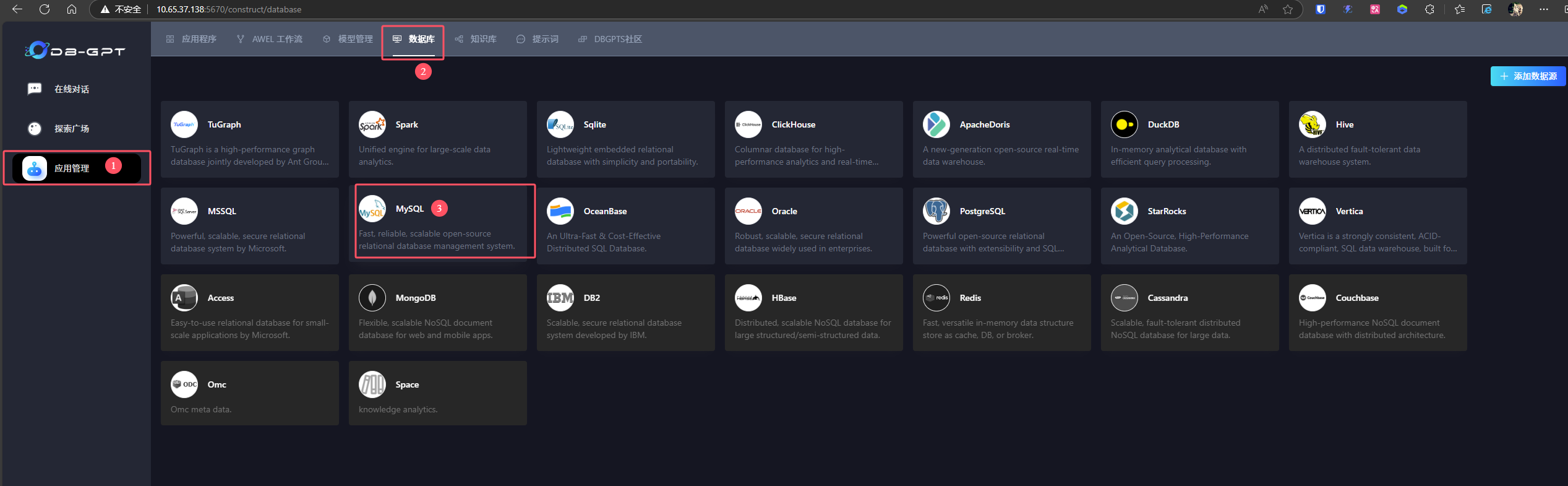Viewport: 1568px width, 486px height.
Task: Open the DBGPTS社区 tab
Action: pos(610,39)
